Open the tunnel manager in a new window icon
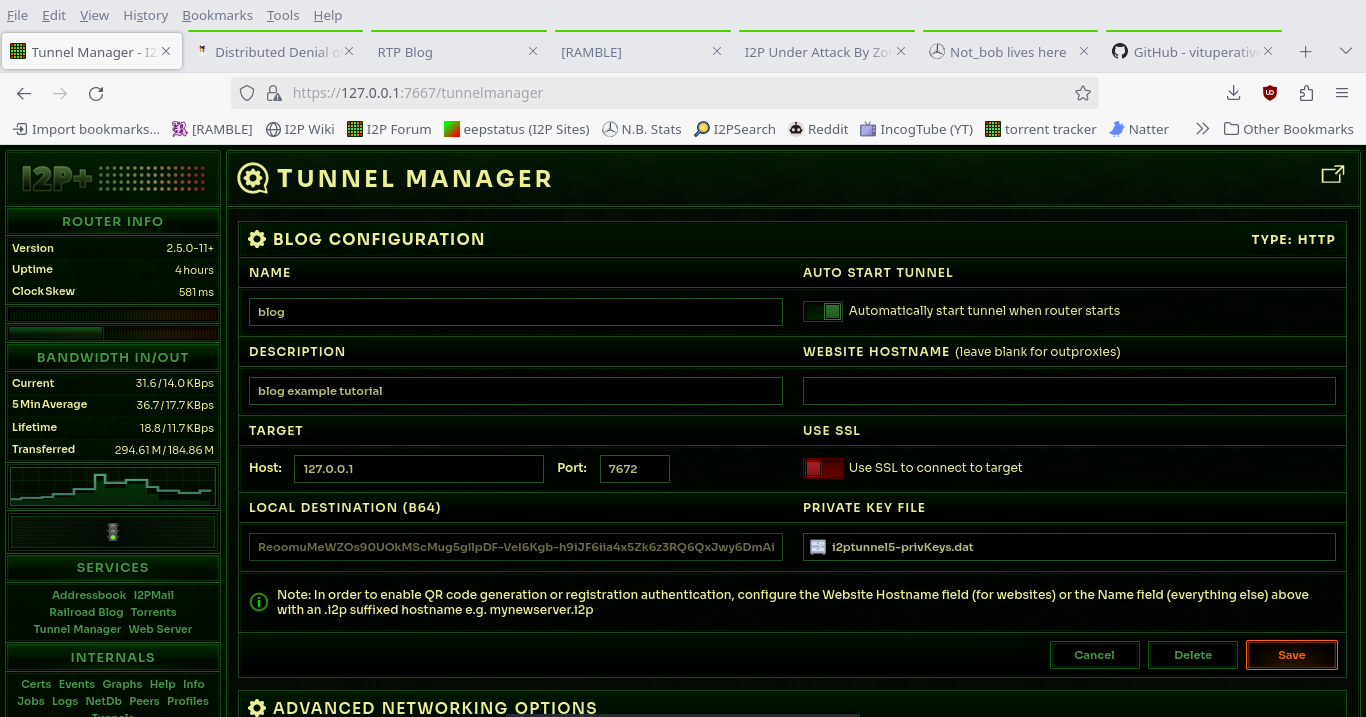Viewport: 1366px width, 717px height. pos(1333,175)
